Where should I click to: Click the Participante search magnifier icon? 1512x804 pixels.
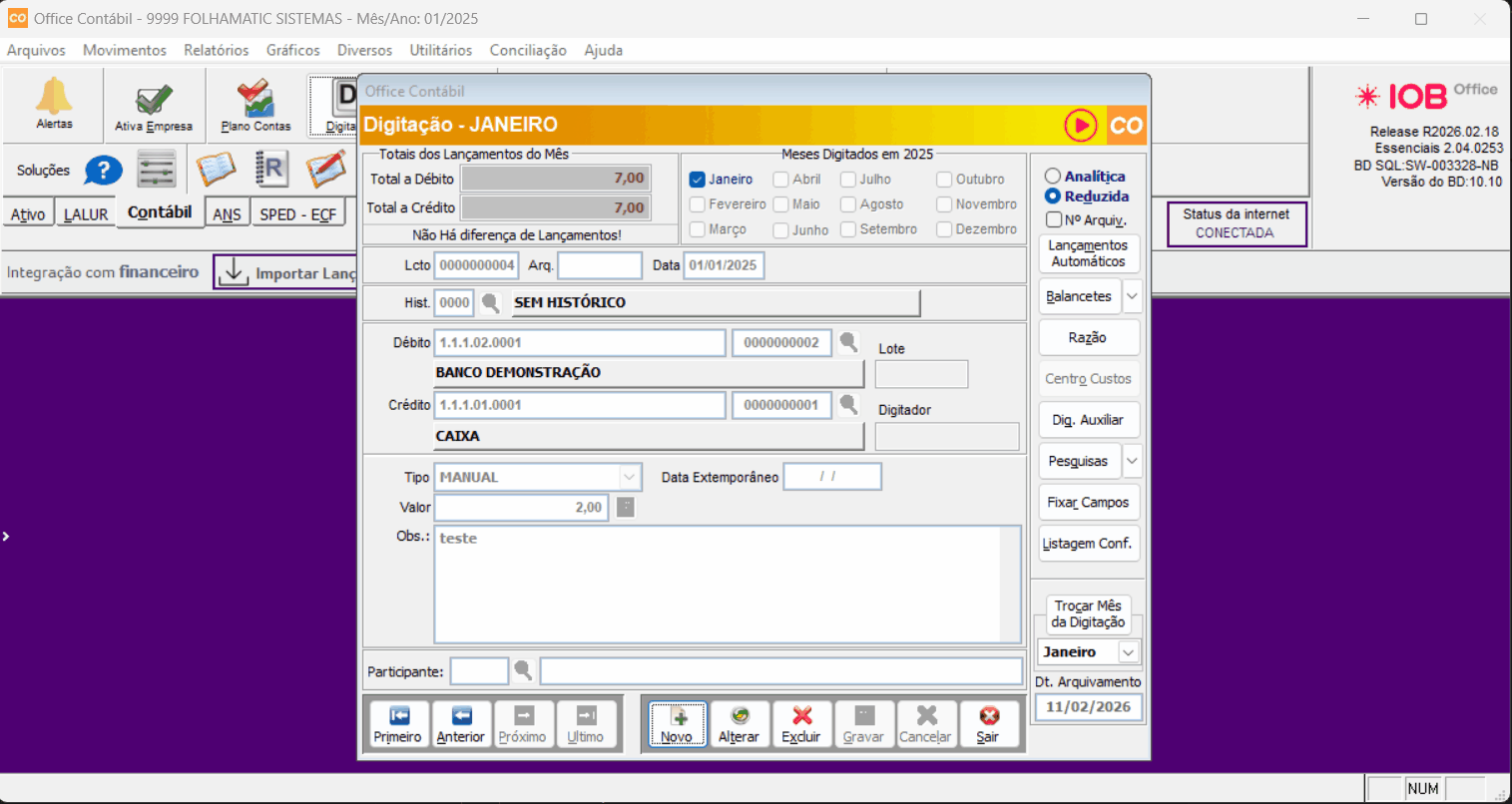pos(522,670)
